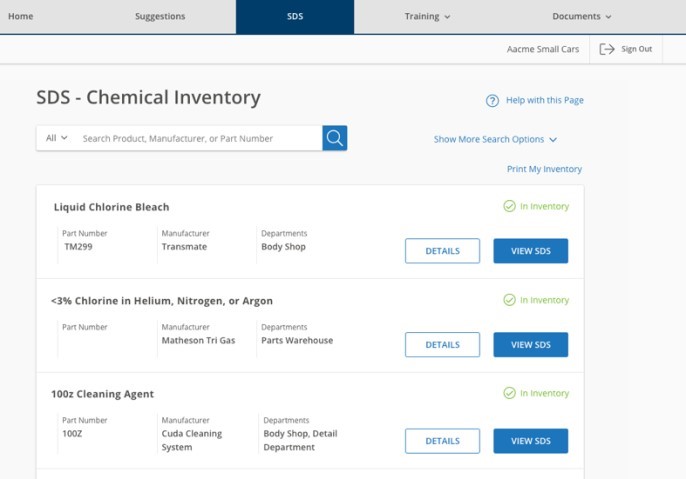View SDS for Liquid Chlorine Bleach
The width and height of the screenshot is (686, 479).
click(531, 251)
